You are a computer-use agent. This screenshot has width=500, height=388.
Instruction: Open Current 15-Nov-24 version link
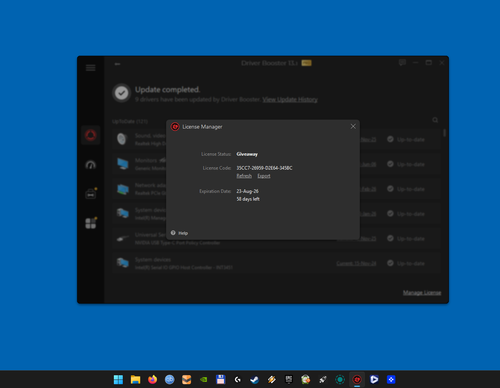click(356, 263)
